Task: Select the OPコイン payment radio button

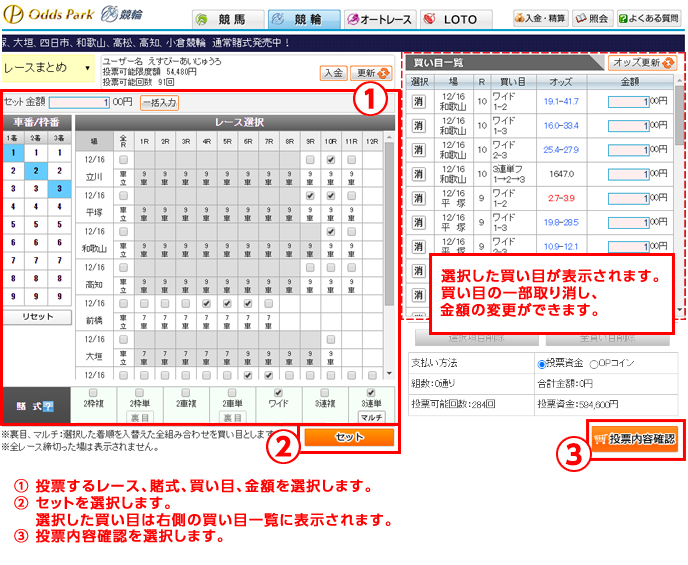Action: [594, 364]
